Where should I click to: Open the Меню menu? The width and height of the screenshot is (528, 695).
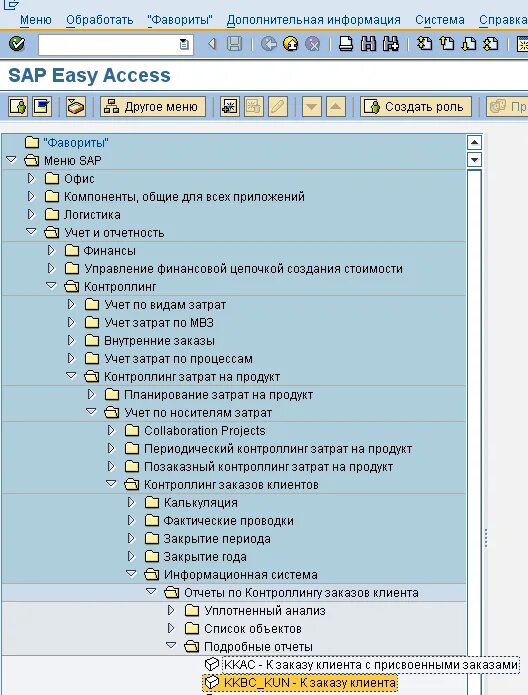pyautogui.click(x=35, y=20)
